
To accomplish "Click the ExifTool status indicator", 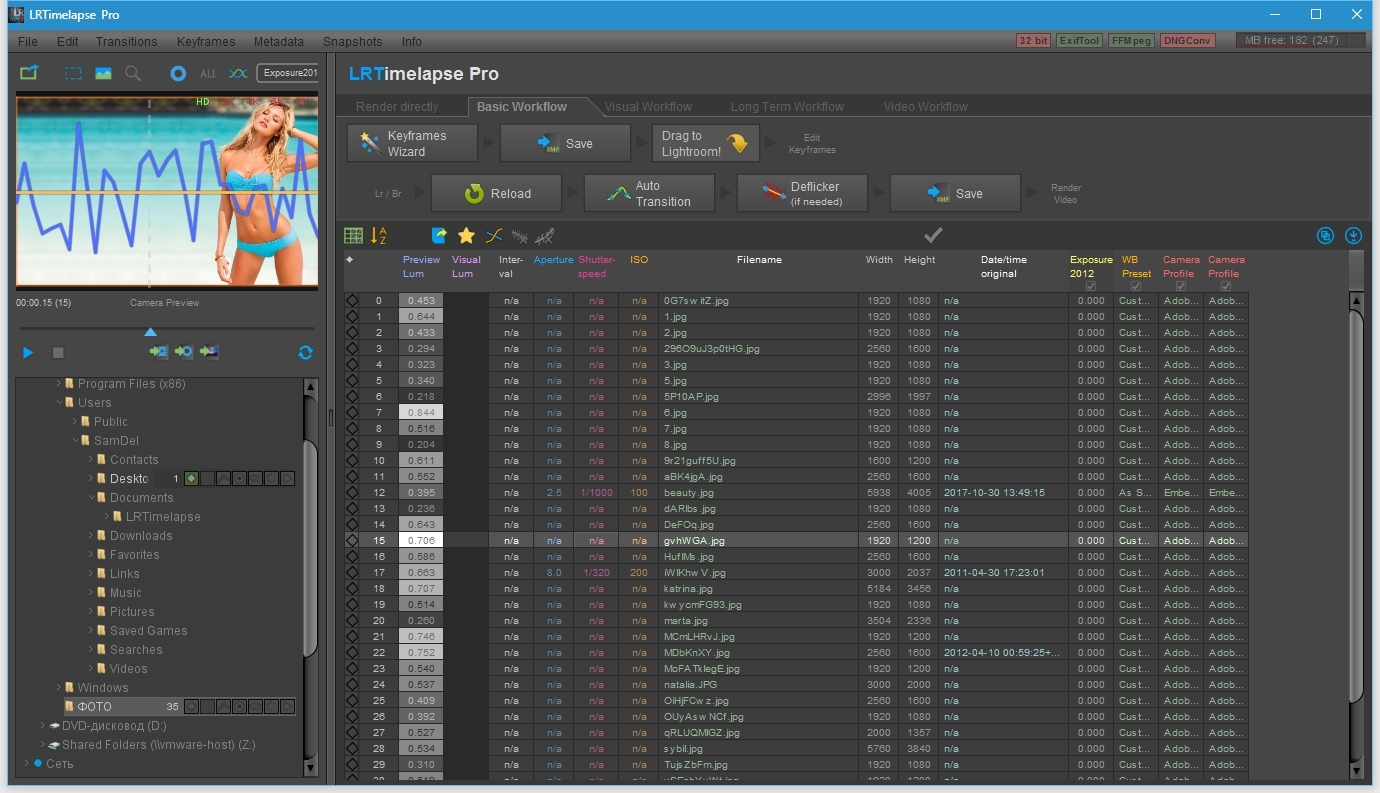I will click(1079, 41).
